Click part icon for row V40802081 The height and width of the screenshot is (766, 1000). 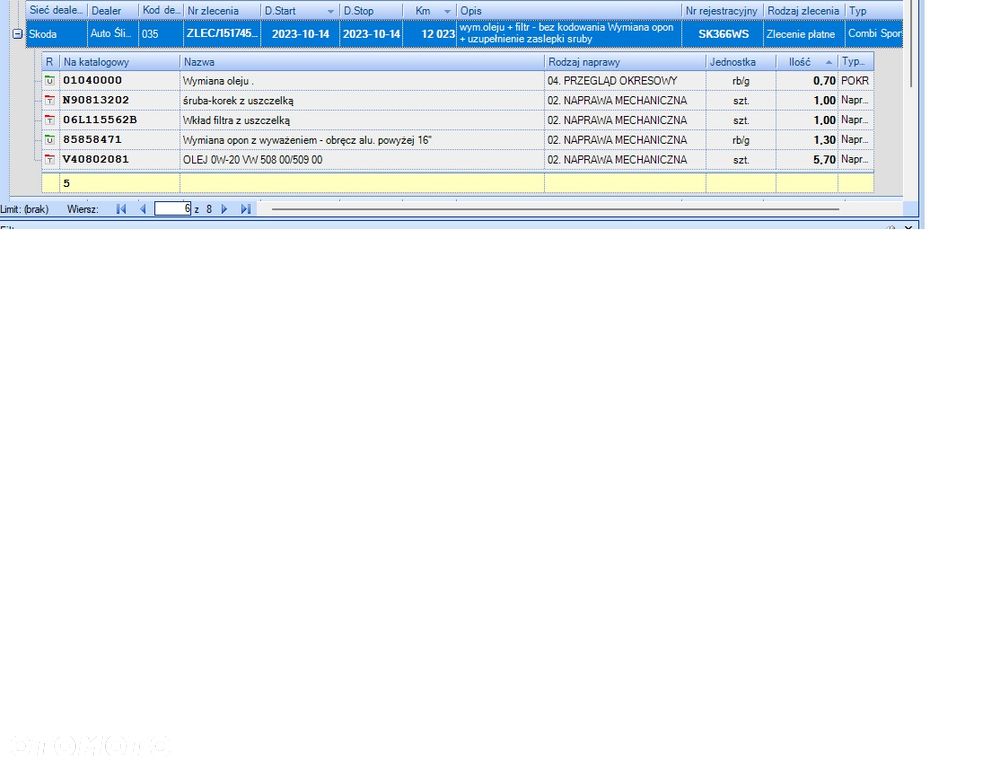(50, 159)
